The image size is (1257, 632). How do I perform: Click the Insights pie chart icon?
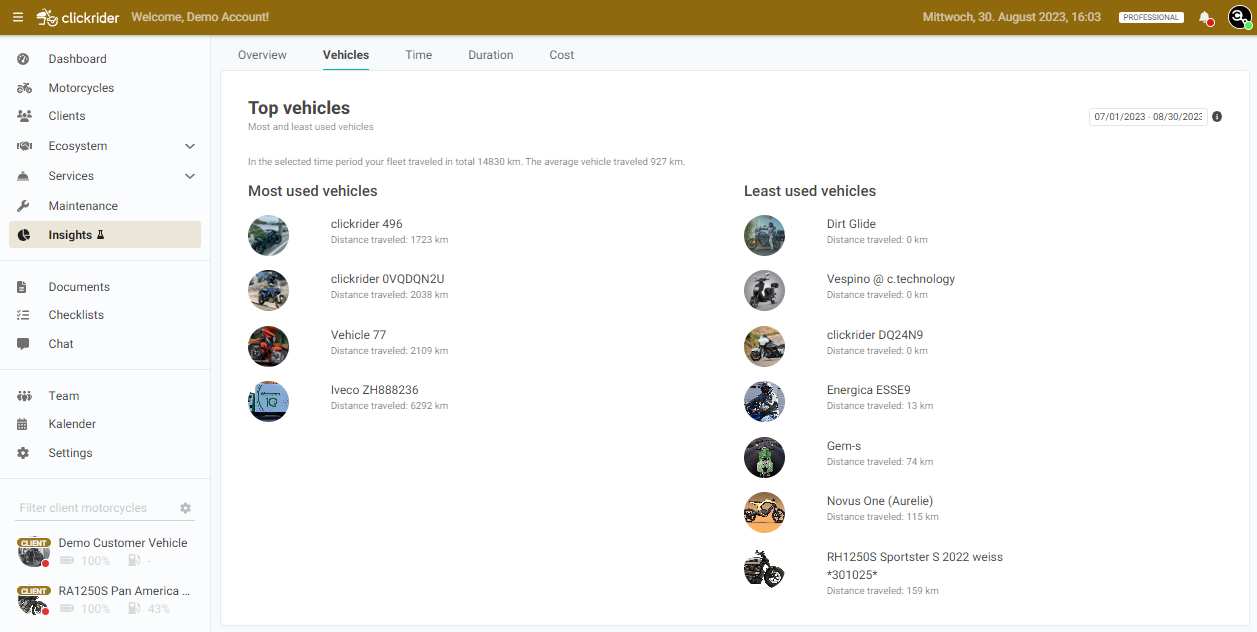(24, 235)
